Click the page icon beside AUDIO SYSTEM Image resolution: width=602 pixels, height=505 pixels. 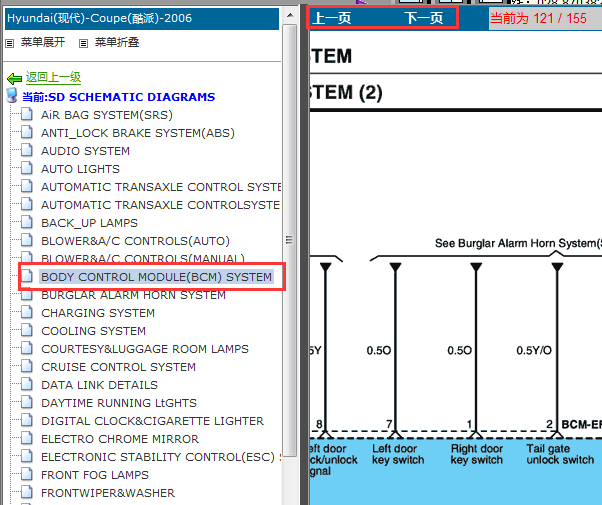point(26,151)
